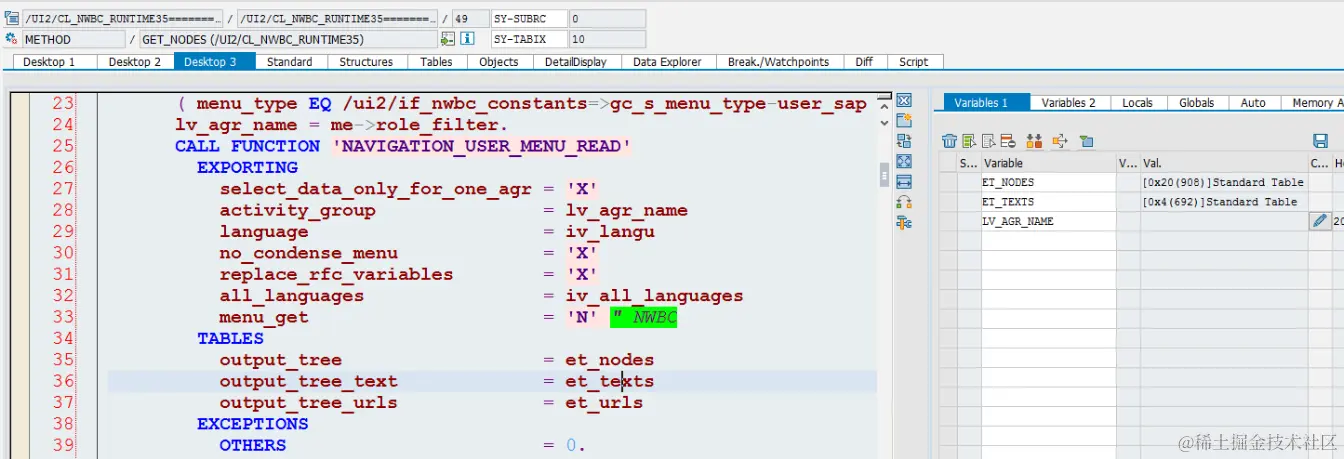Screen dimensions: 1344x459
Task: Click the full-screen icon with four outward arrows
Action: click(904, 161)
